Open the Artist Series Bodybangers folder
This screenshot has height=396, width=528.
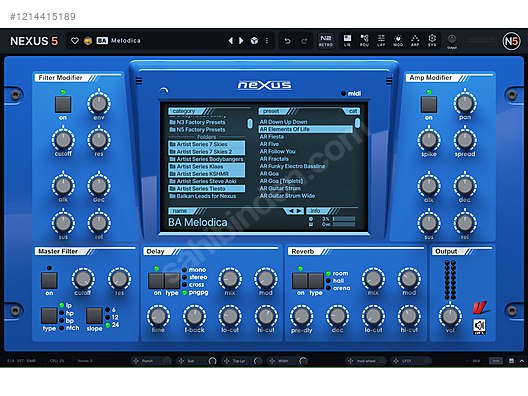click(x=207, y=159)
